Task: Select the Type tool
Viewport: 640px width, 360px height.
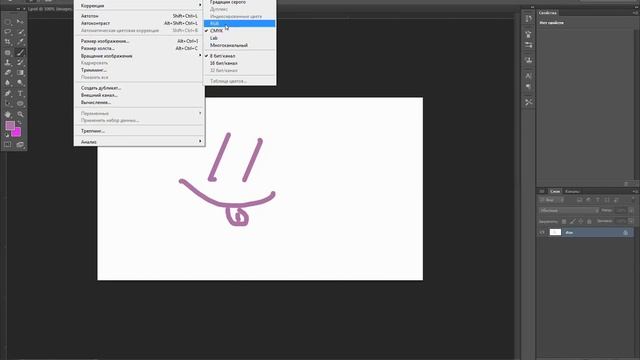Action: [x=20, y=93]
